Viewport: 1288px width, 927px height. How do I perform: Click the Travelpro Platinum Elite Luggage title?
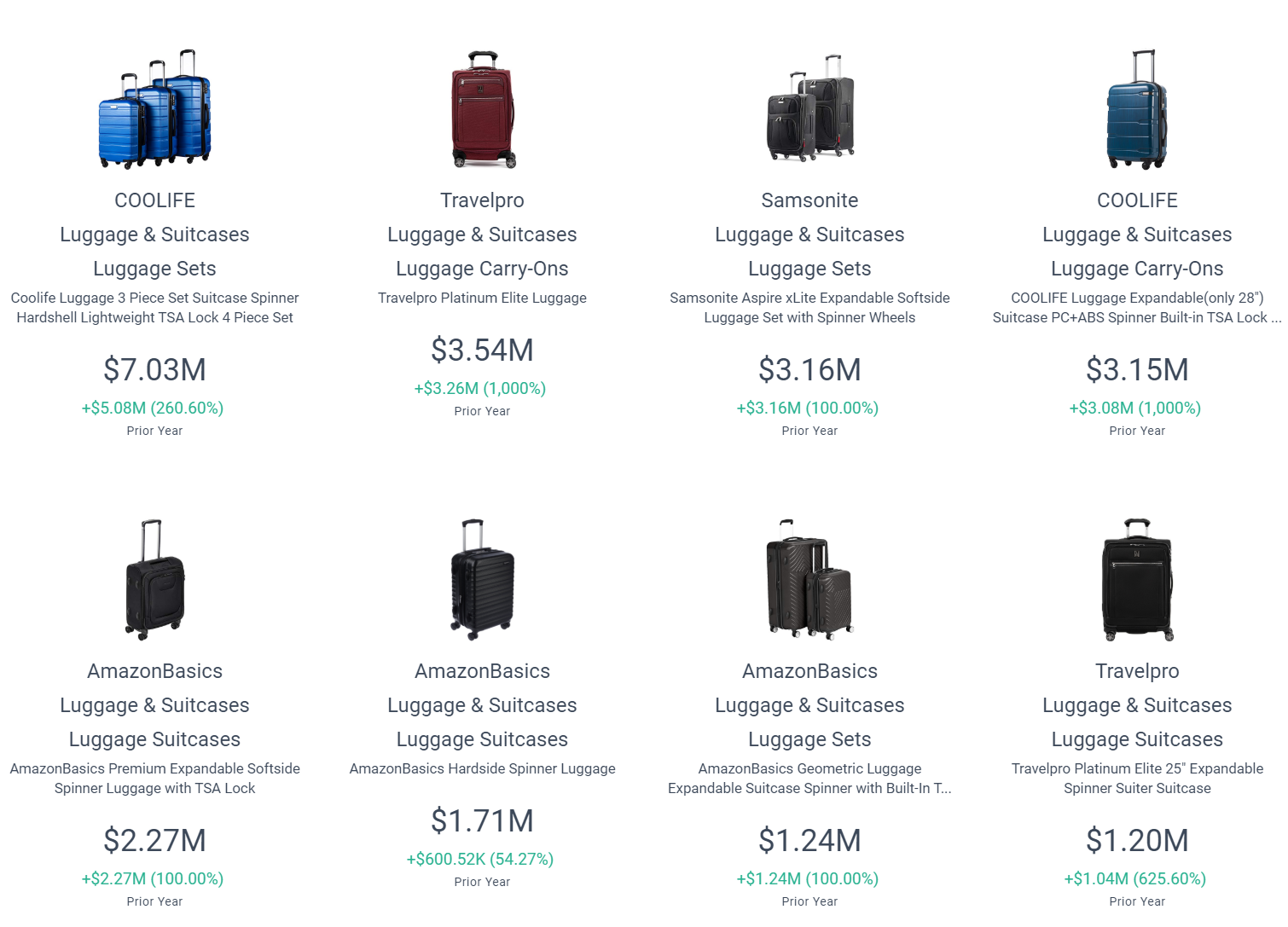click(x=483, y=298)
